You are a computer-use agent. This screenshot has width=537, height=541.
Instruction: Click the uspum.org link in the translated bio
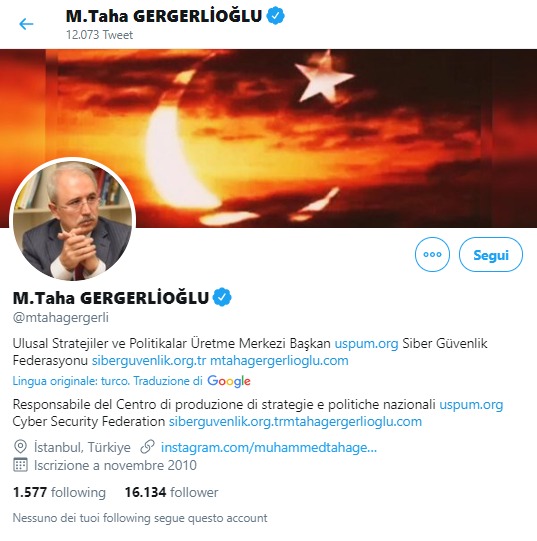[x=471, y=404]
